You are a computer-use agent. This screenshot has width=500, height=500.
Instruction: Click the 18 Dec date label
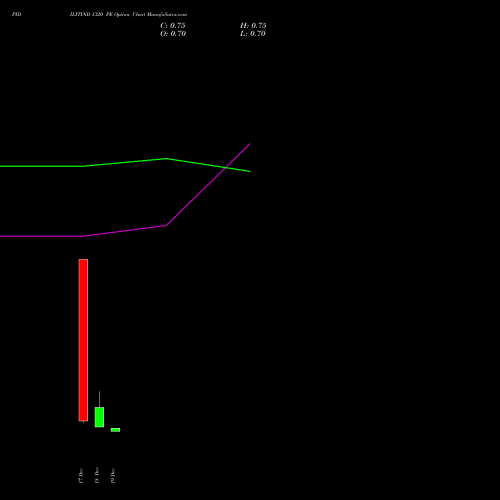pyautogui.click(x=97, y=476)
